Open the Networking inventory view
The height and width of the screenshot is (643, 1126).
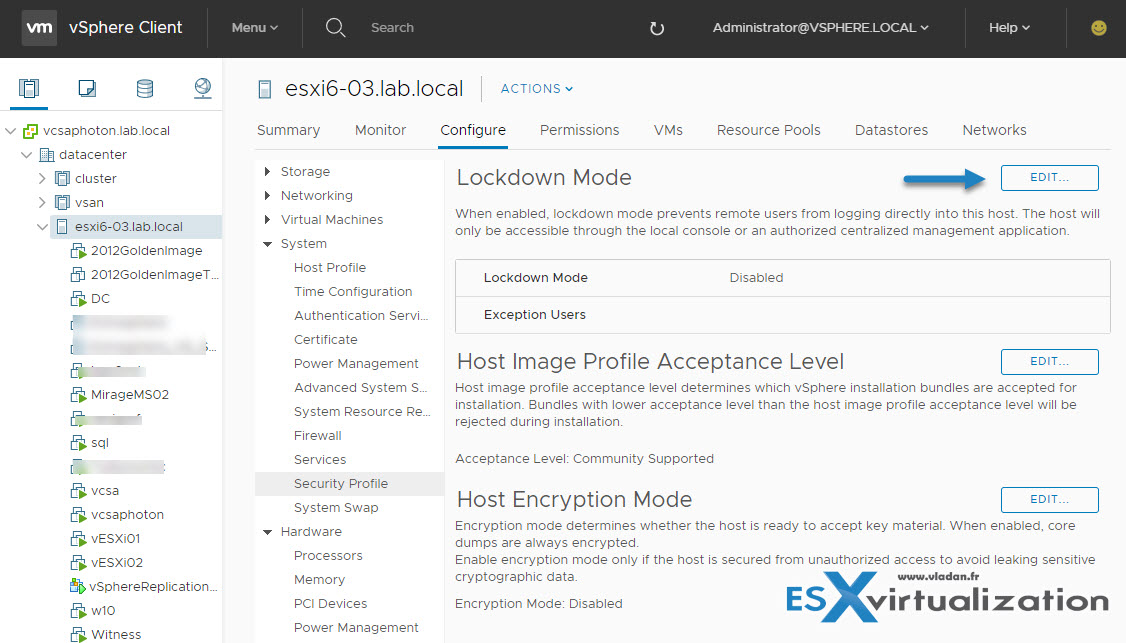[203, 88]
